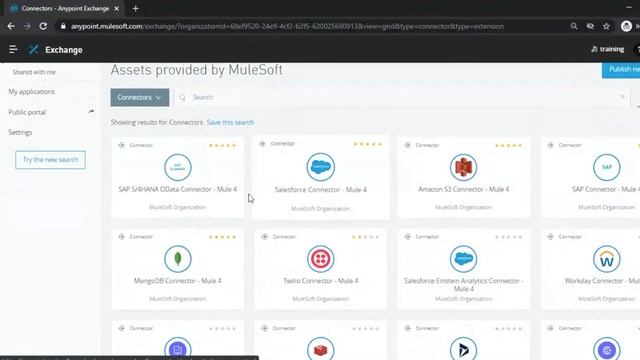Open a new browser tab
640x360 pixels.
click(x=136, y=8)
